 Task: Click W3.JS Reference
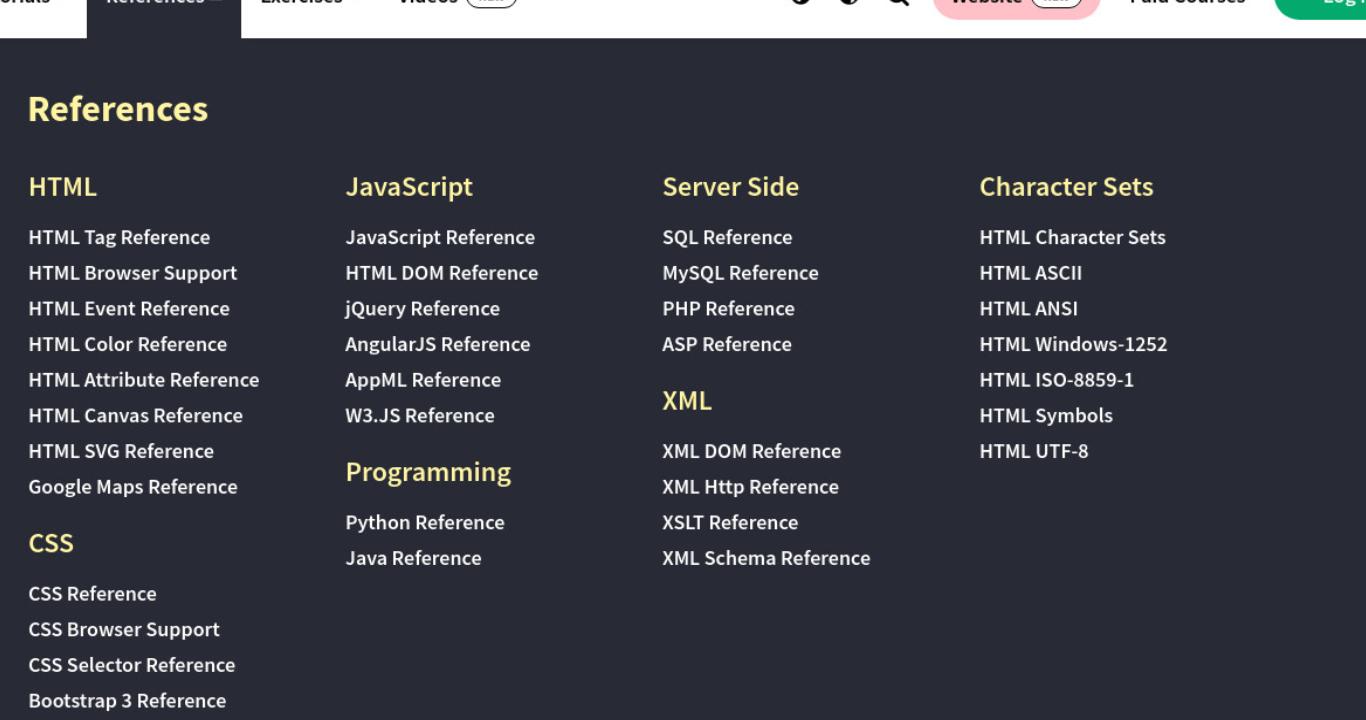(x=420, y=416)
